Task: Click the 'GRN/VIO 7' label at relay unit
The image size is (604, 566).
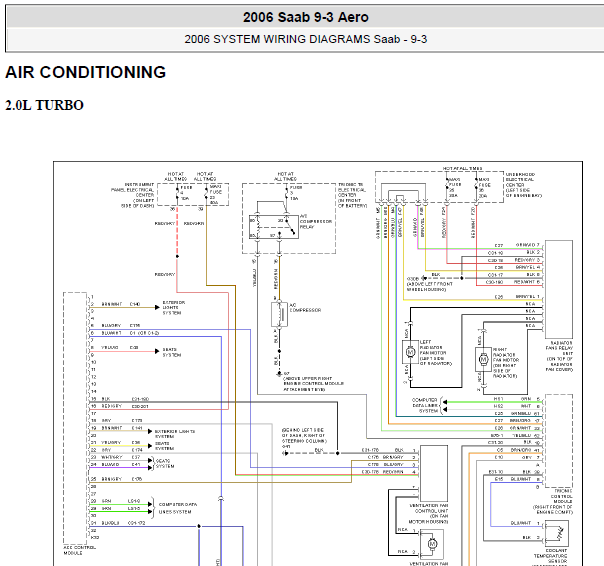Action: click(x=528, y=245)
